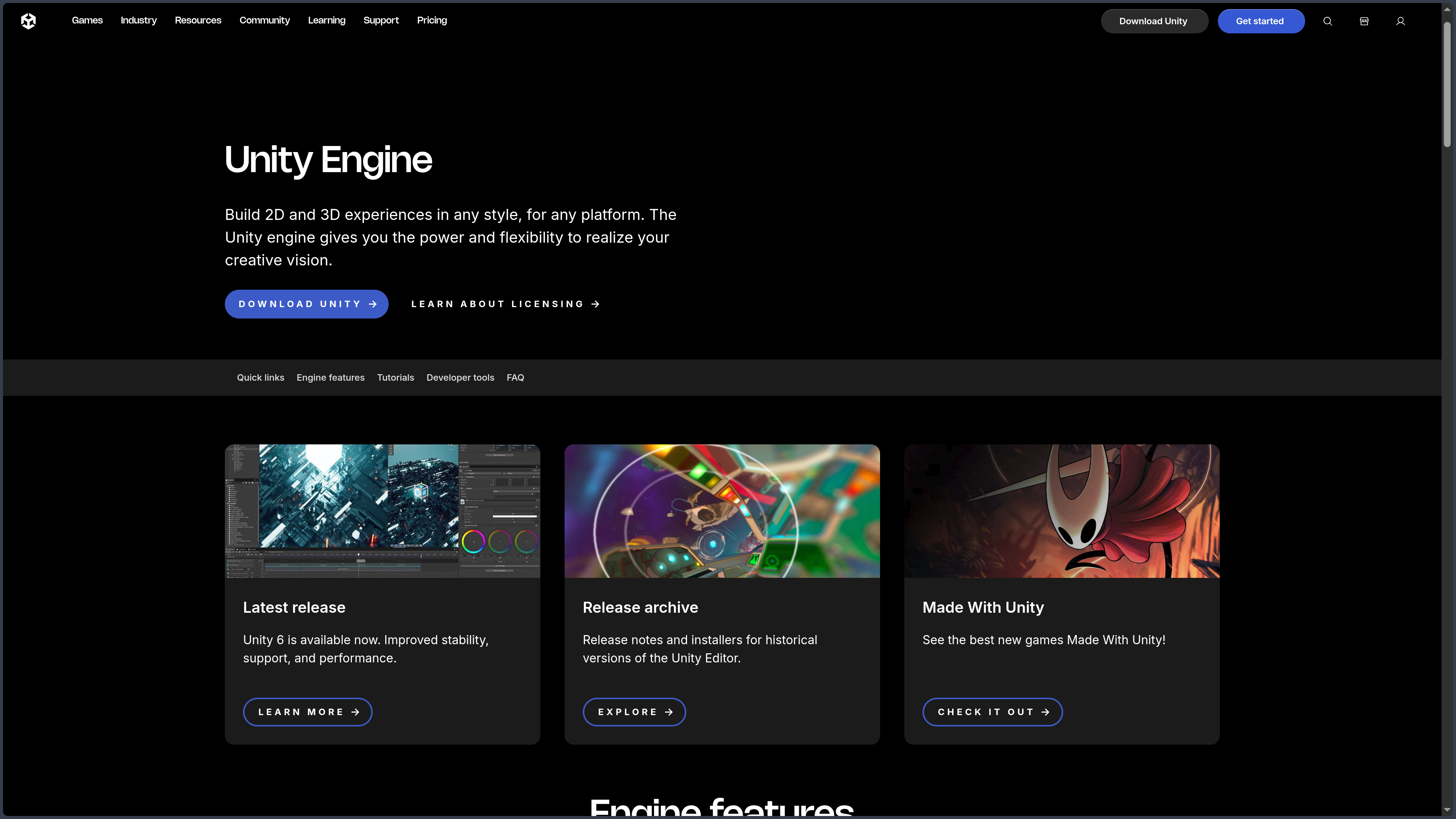Click the scrollbar down arrow
The image size is (1456, 819).
[1447, 810]
